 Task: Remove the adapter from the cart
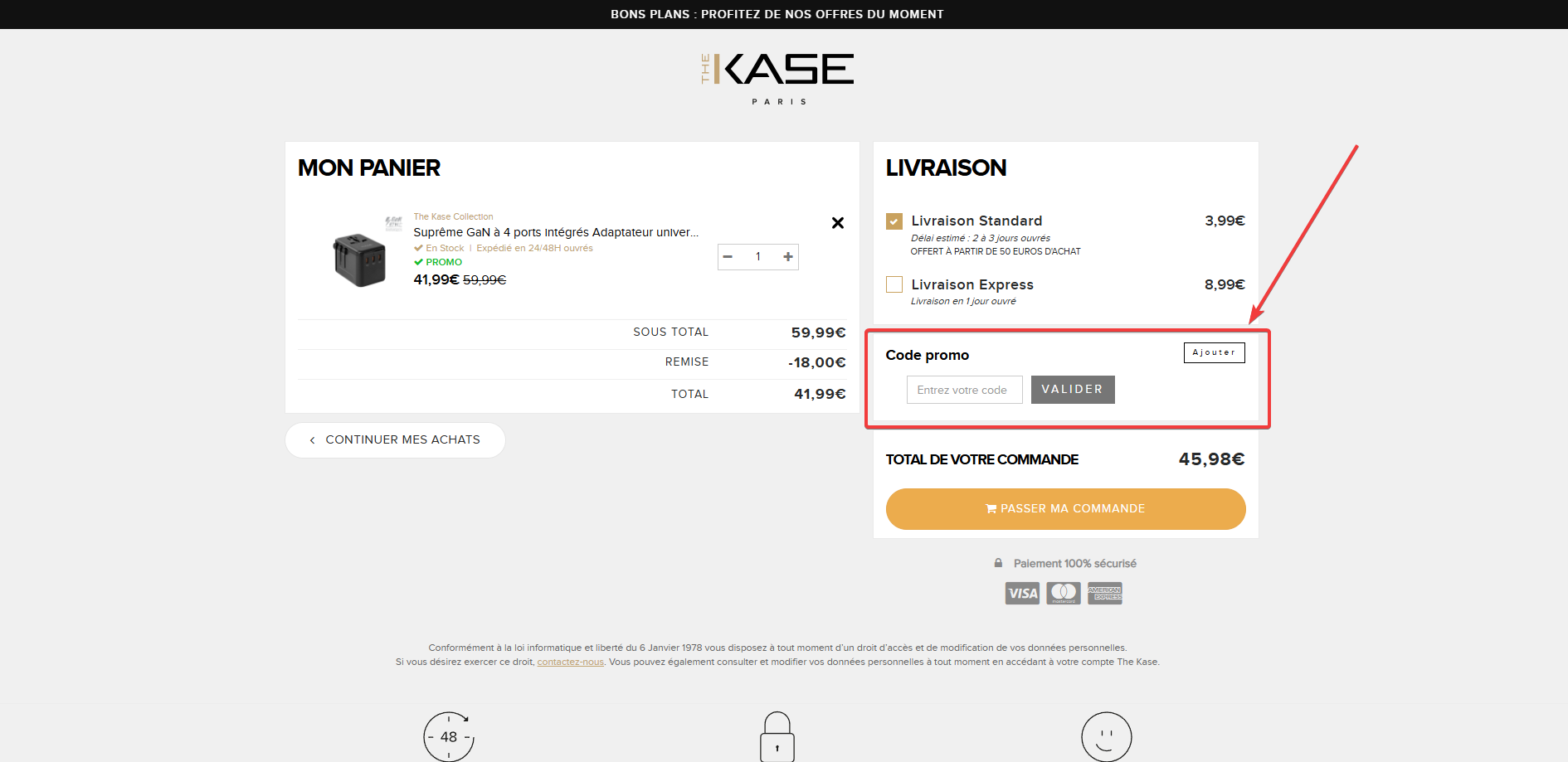(838, 223)
